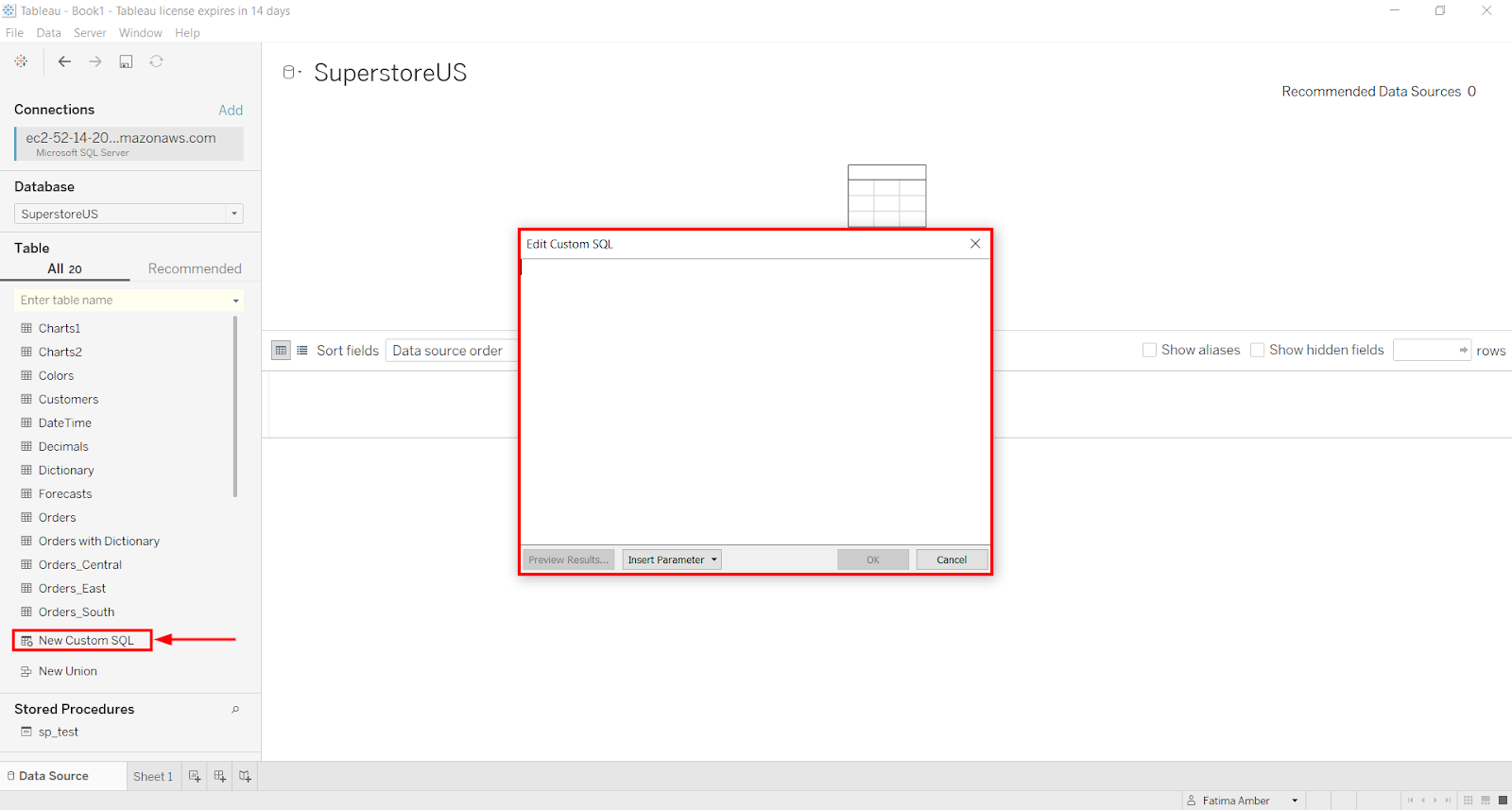This screenshot has height=810, width=1512.
Task: Click Cancel in Edit Custom SQL dialog
Action: pos(952,560)
